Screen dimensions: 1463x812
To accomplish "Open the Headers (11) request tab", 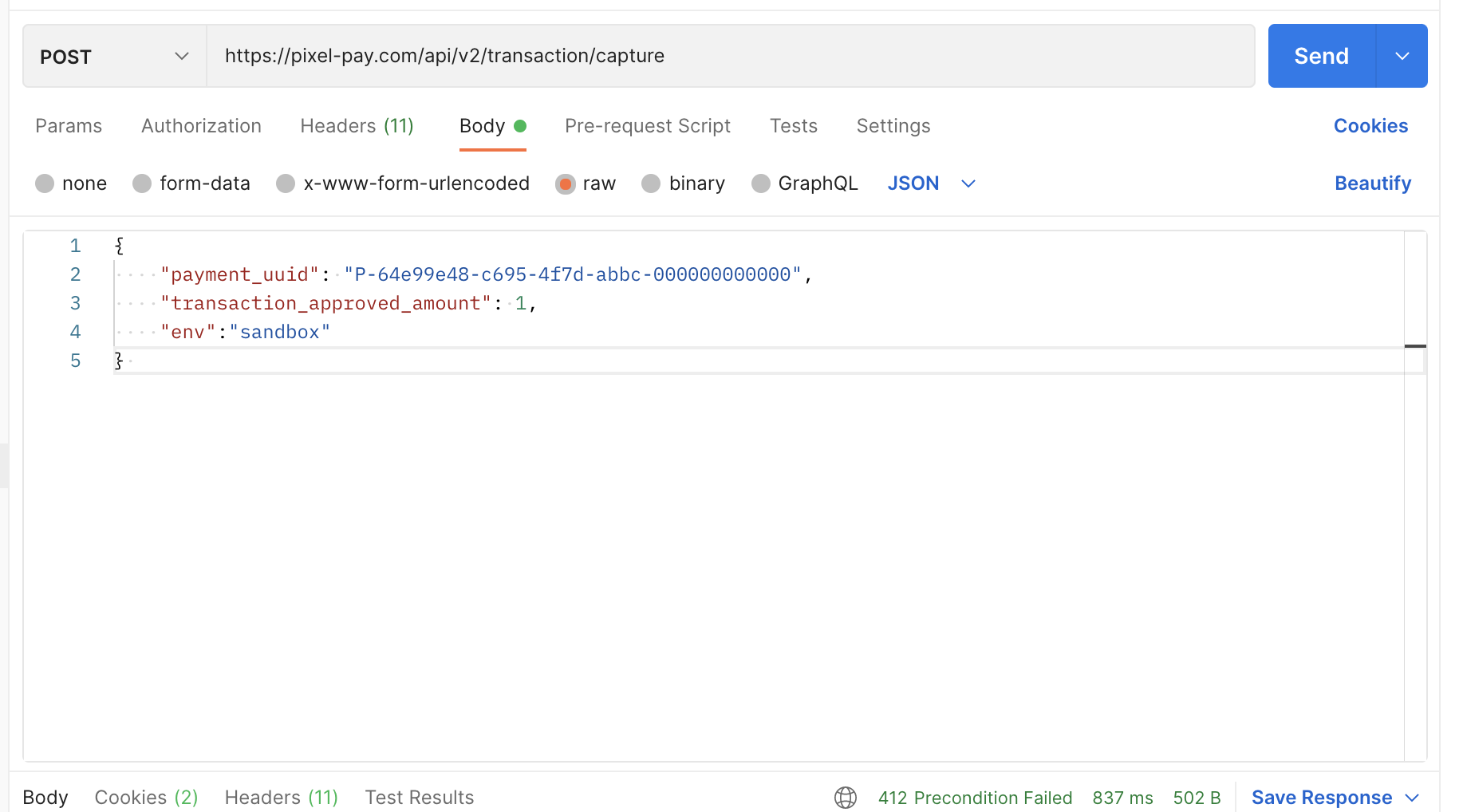I will [357, 125].
